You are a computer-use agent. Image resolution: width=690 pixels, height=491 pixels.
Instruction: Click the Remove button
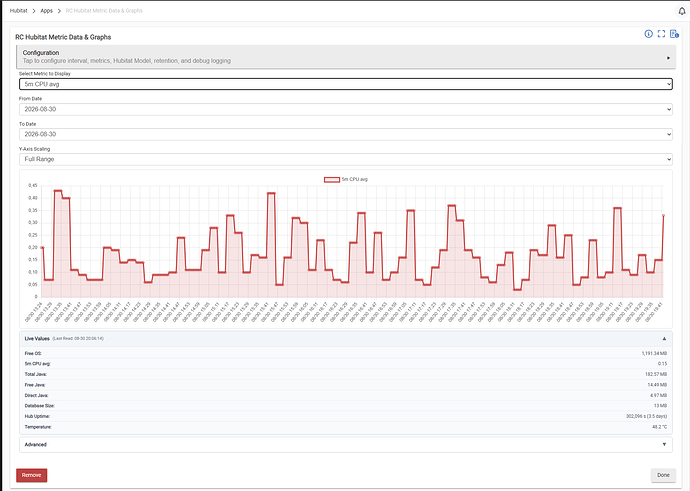click(x=32, y=475)
